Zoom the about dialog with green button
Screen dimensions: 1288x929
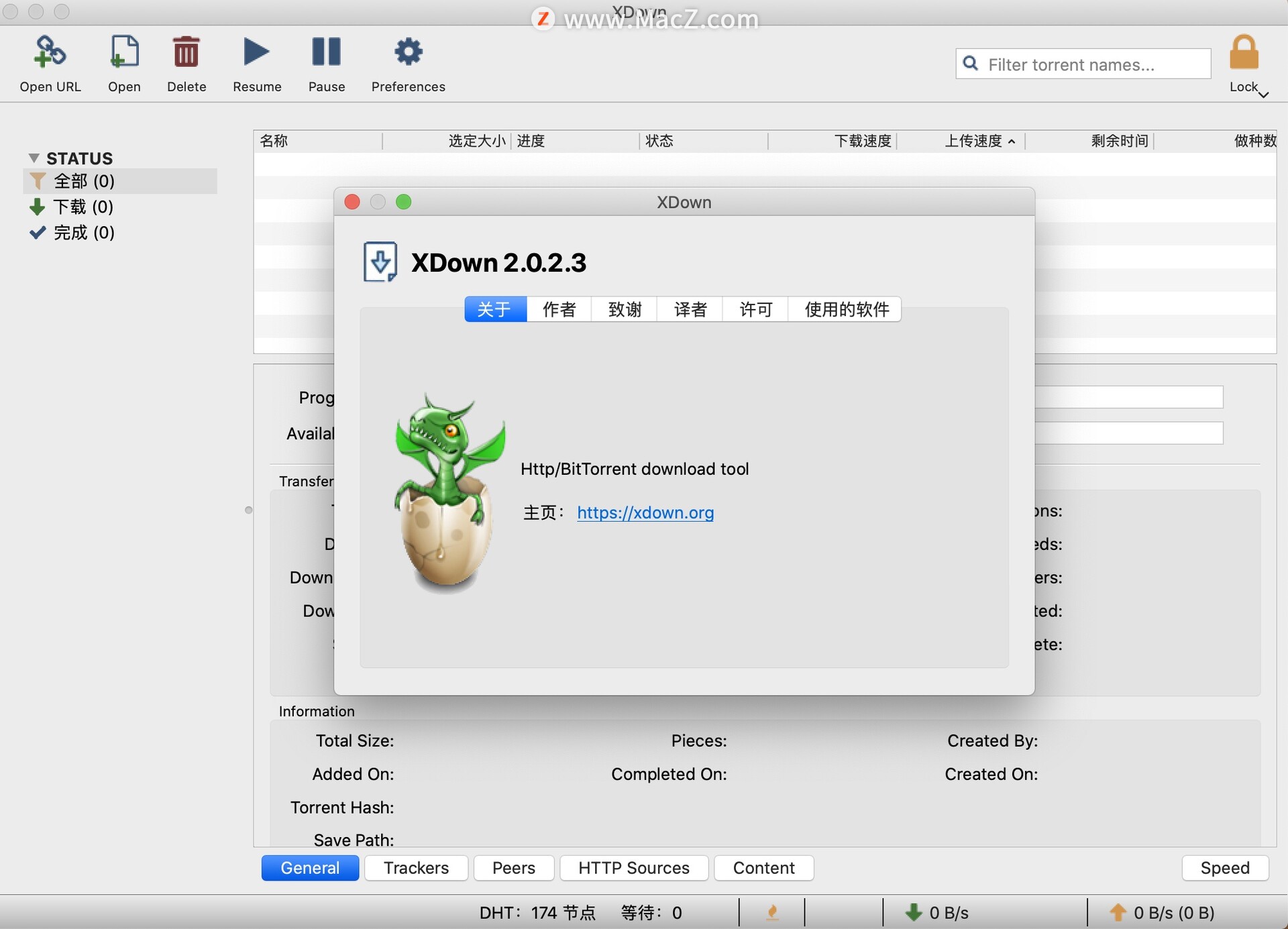(403, 202)
